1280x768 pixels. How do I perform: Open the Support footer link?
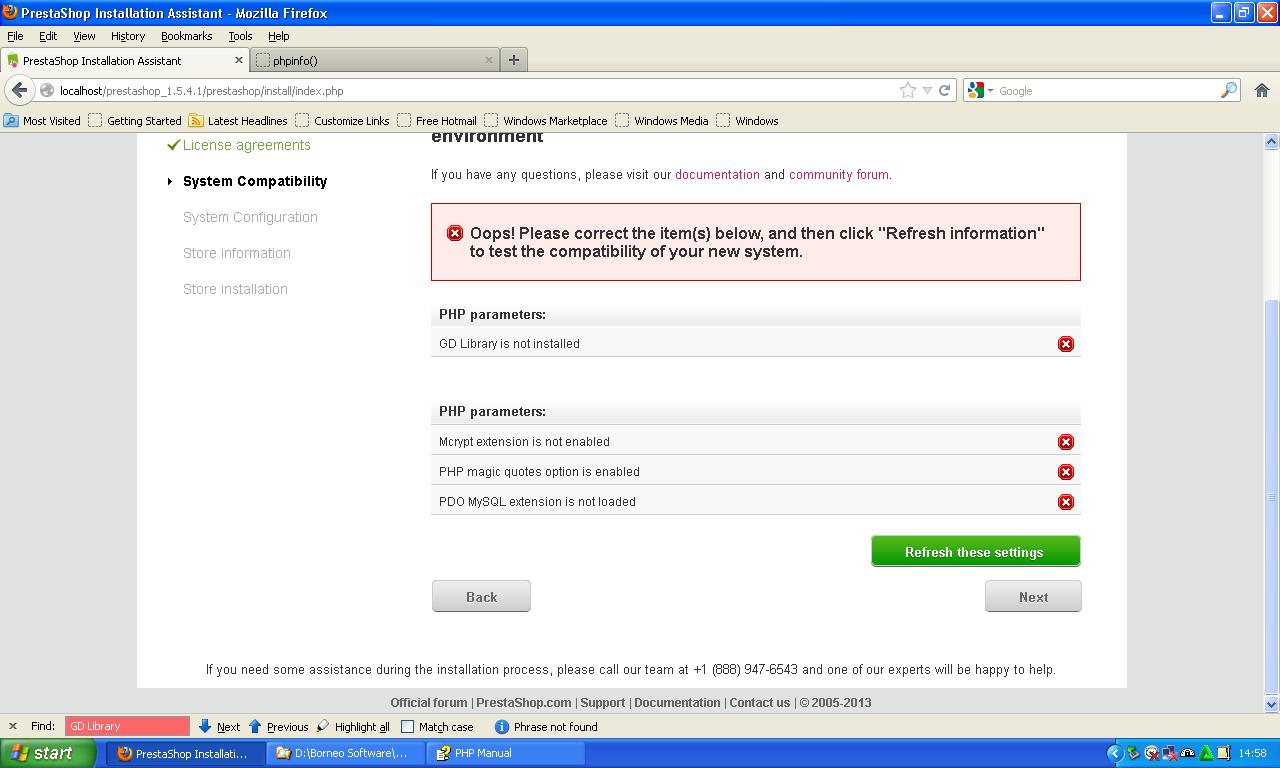click(603, 703)
